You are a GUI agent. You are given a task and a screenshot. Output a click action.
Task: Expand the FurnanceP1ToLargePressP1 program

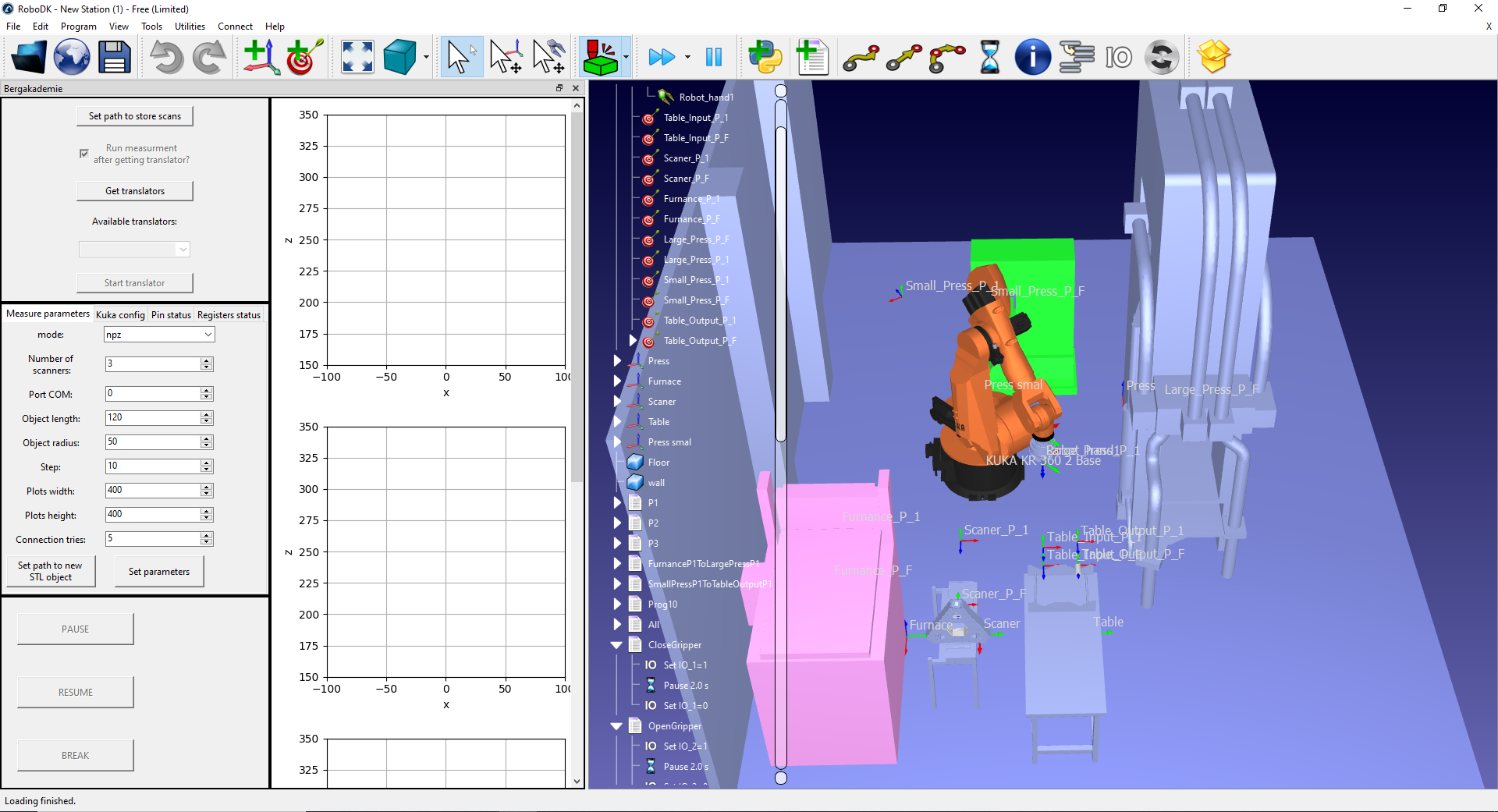click(617, 564)
